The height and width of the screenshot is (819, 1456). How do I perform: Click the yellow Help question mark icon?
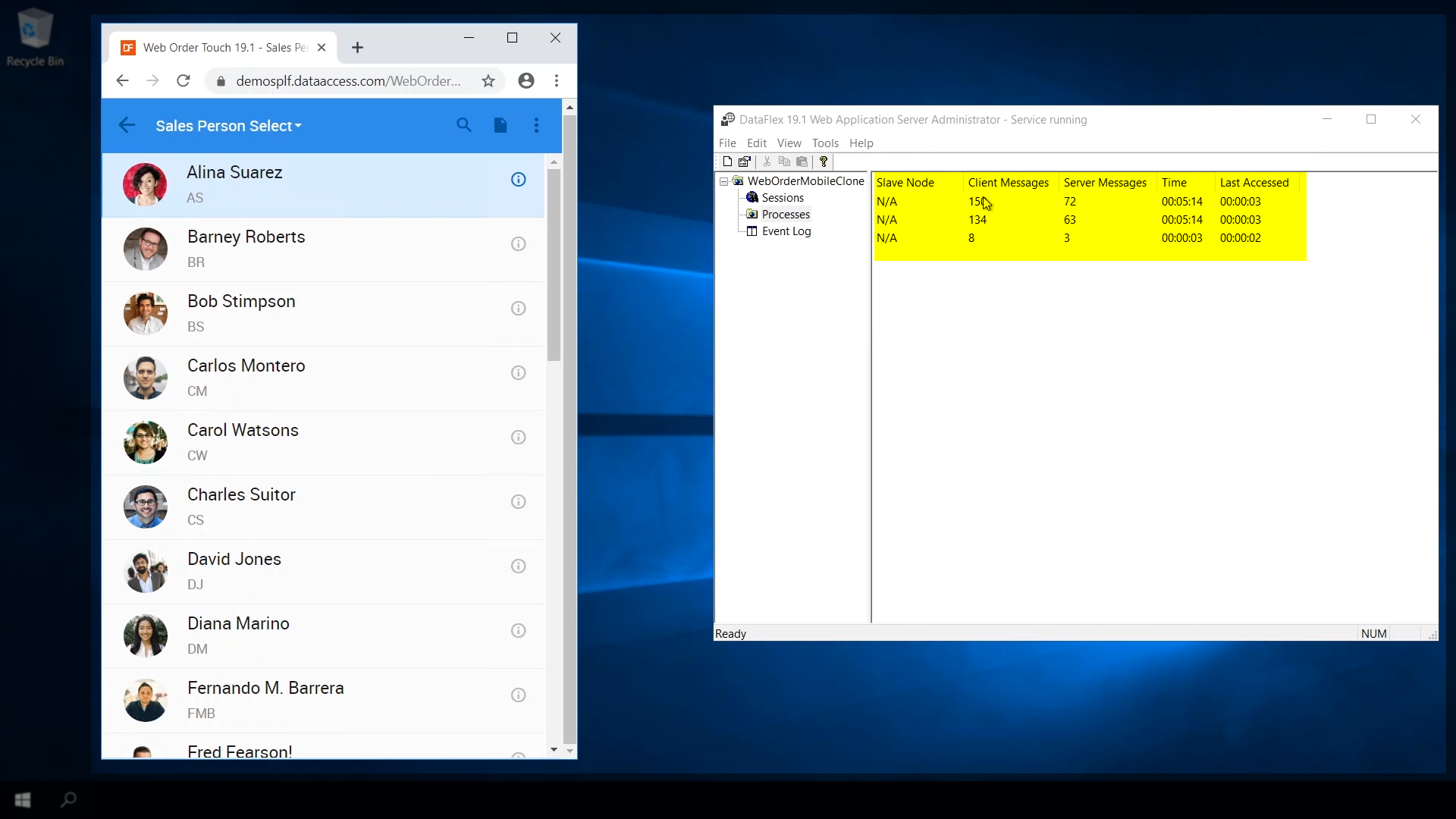[824, 162]
